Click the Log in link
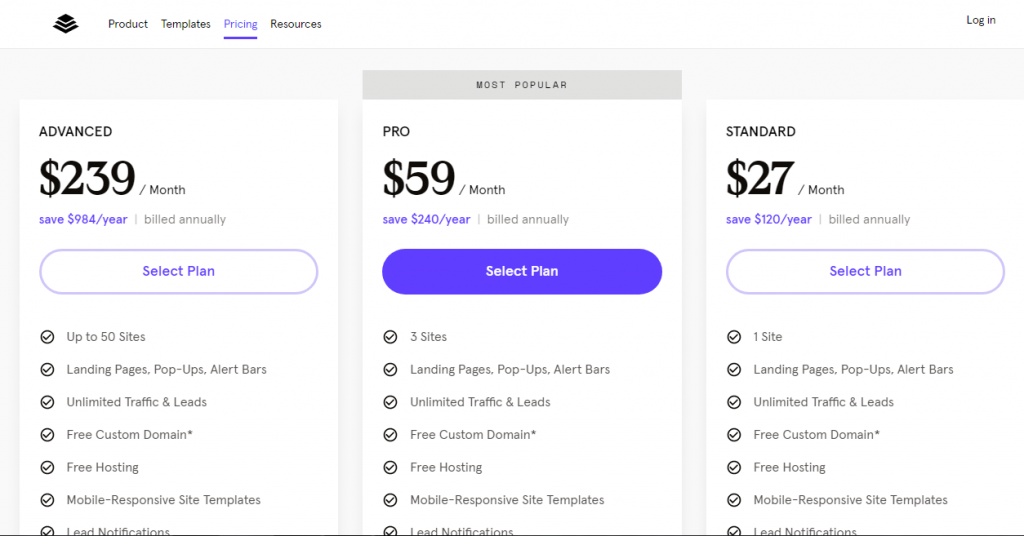This screenshot has height=536, width=1024. [x=980, y=20]
